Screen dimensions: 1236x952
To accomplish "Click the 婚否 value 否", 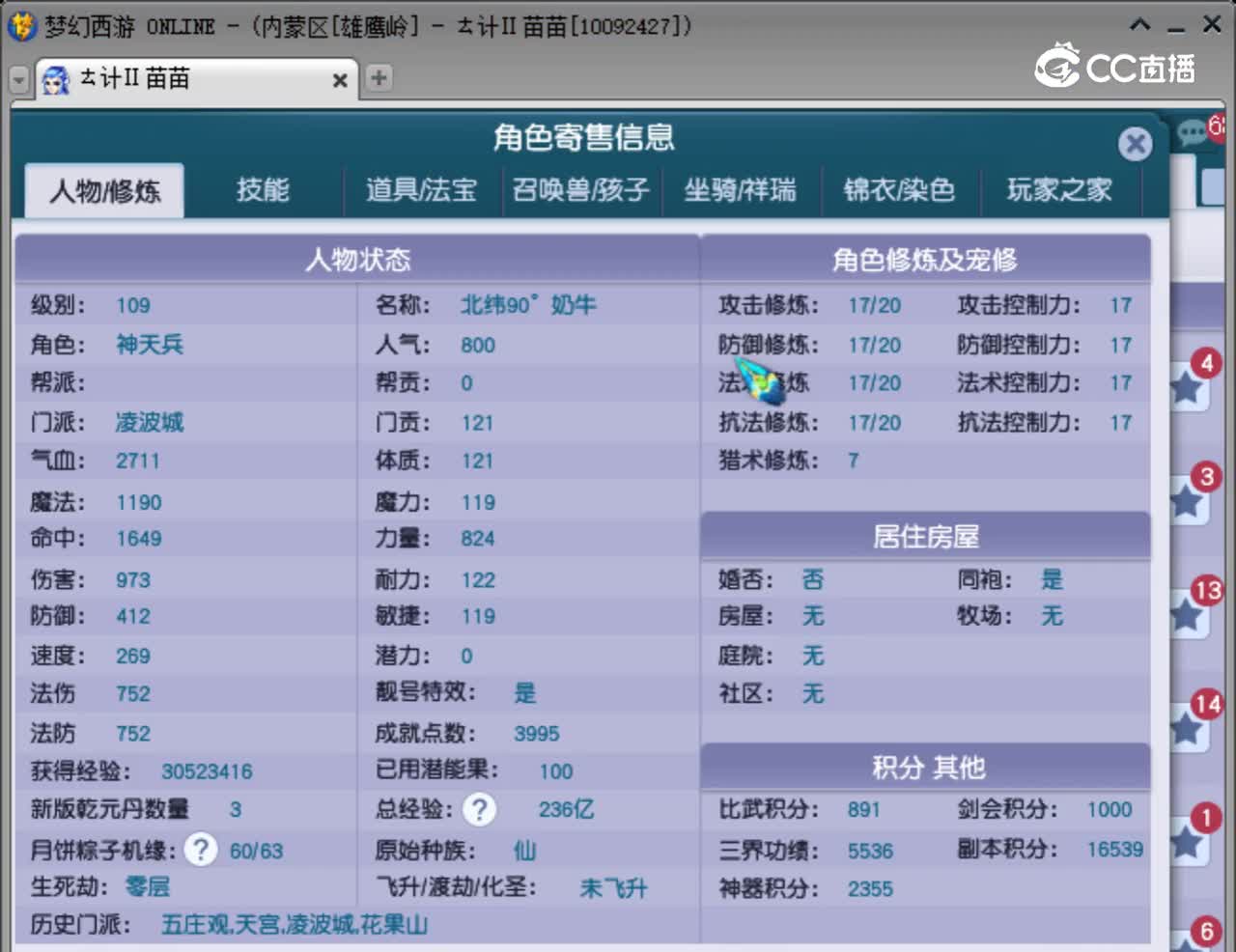I will click(x=813, y=579).
